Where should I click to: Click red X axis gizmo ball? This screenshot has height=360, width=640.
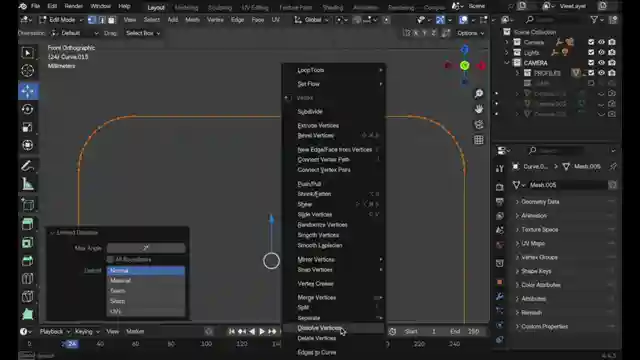(x=482, y=66)
